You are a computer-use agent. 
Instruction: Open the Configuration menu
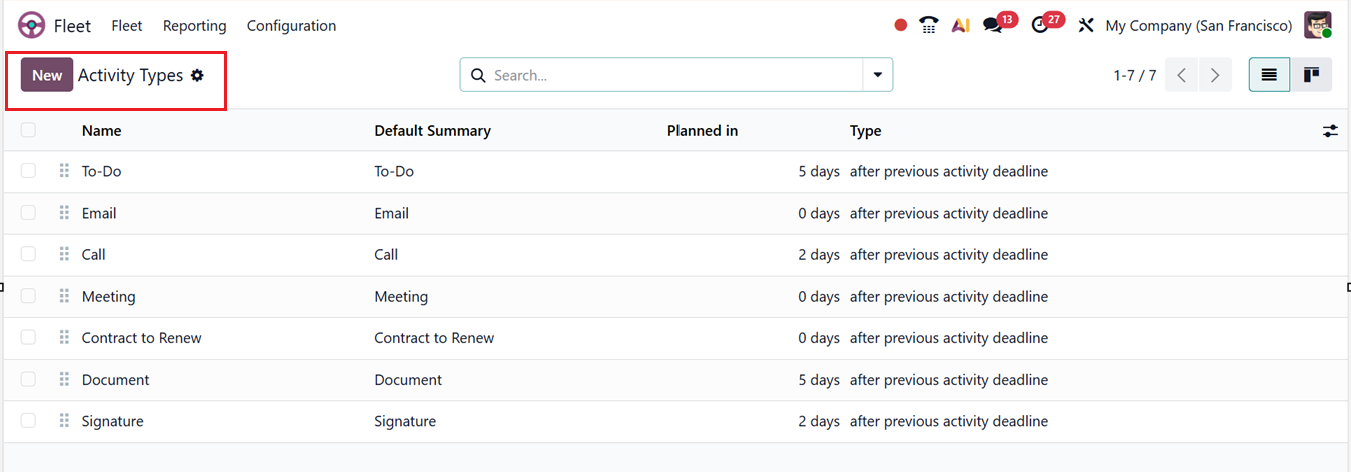click(x=291, y=25)
